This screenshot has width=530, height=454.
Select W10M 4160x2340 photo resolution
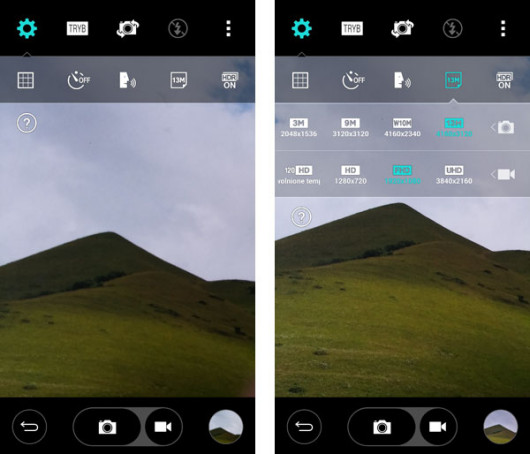coord(402,128)
